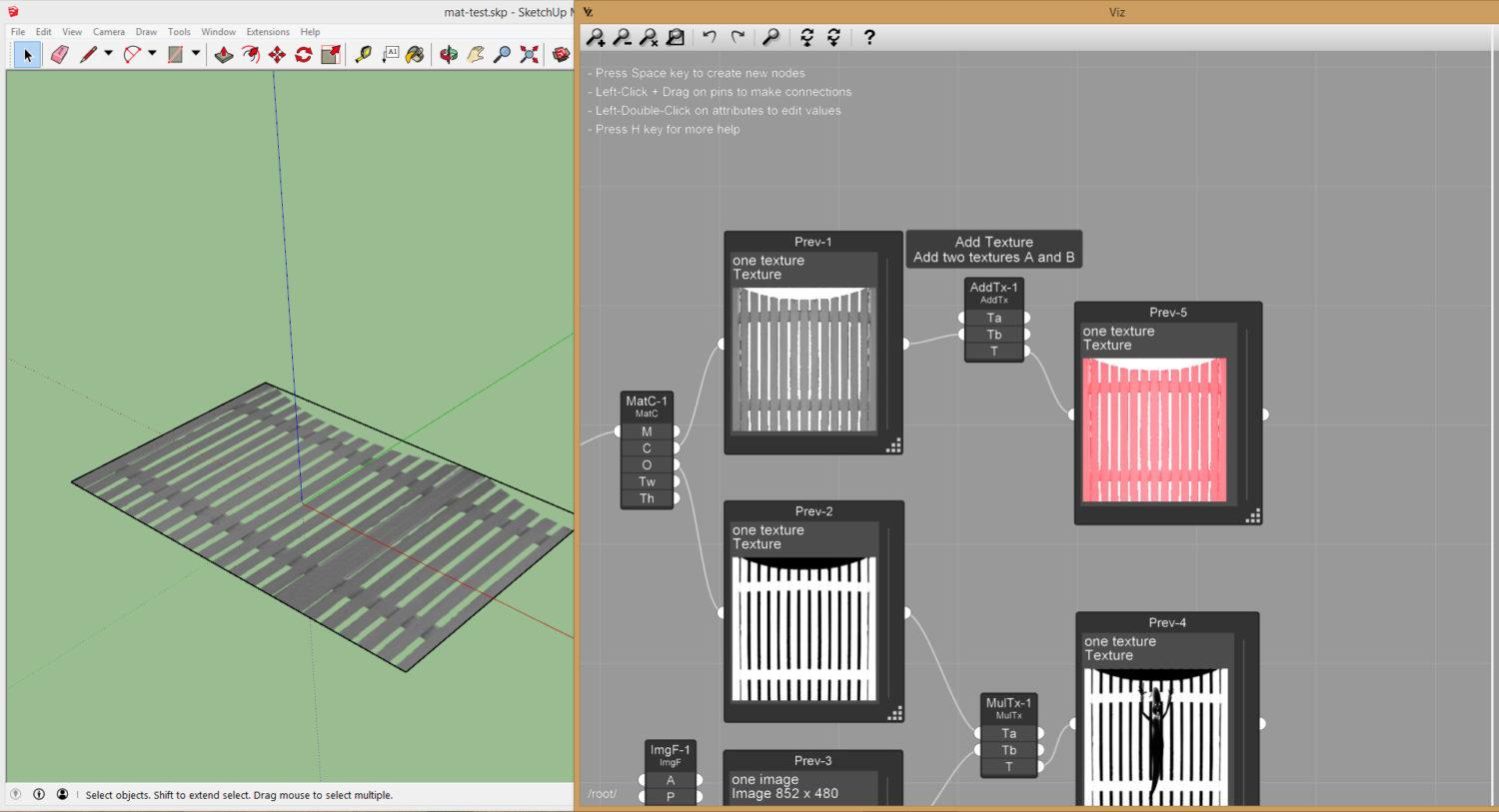1499x812 pixels.
Task: Open the Extensions menu
Action: point(267,31)
